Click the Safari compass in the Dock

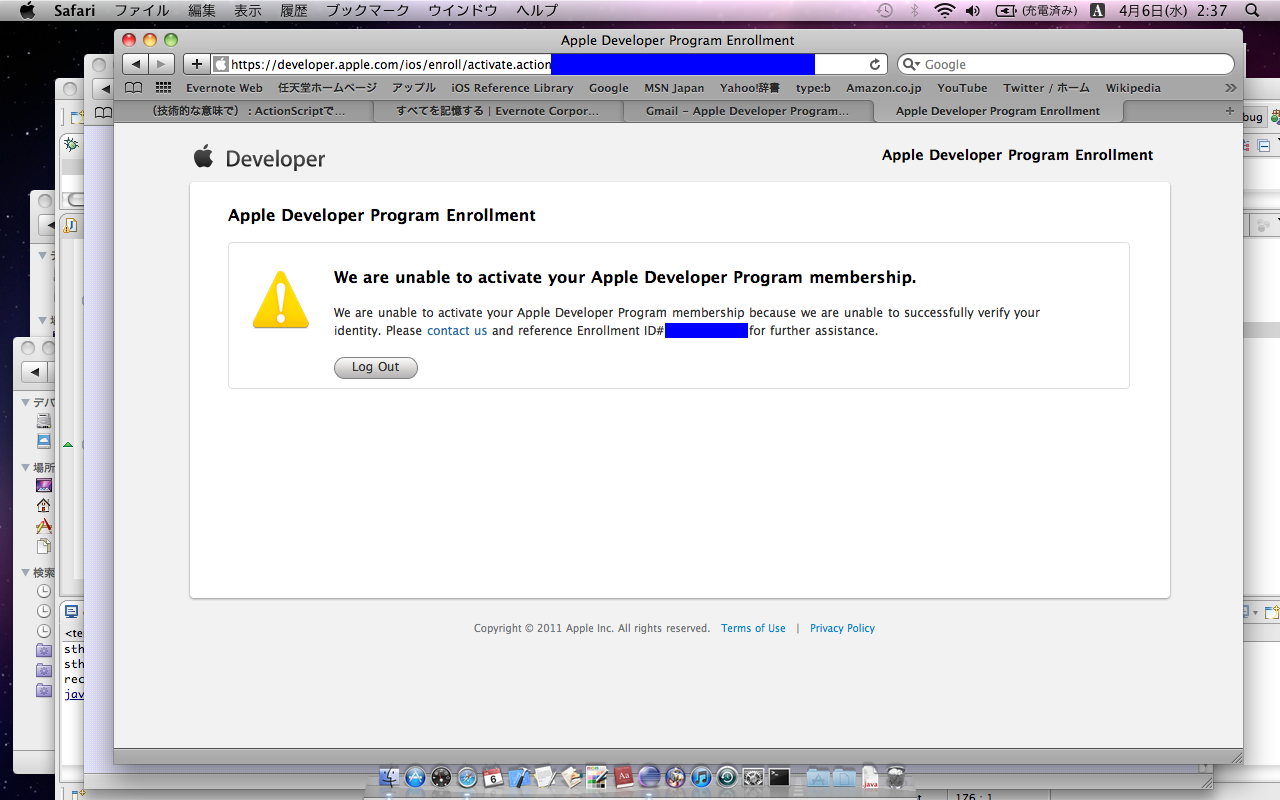pos(468,777)
